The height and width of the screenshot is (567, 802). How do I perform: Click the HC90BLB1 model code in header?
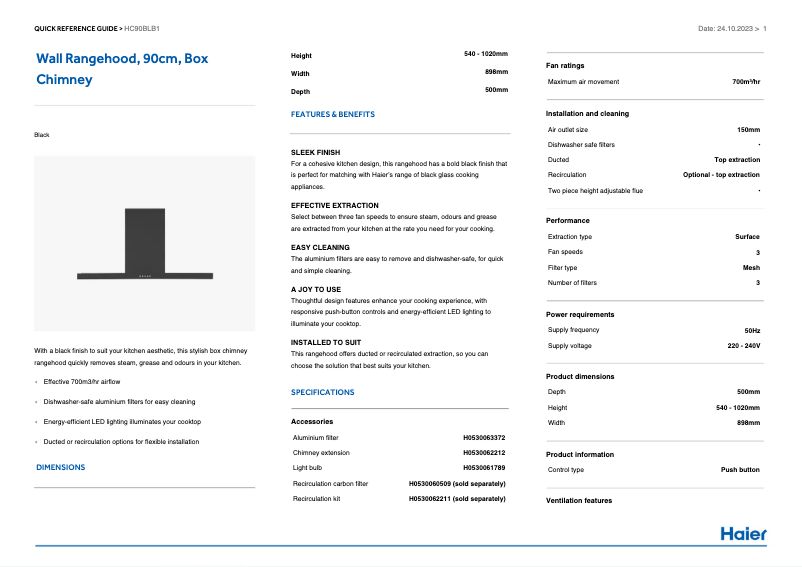[x=143, y=29]
